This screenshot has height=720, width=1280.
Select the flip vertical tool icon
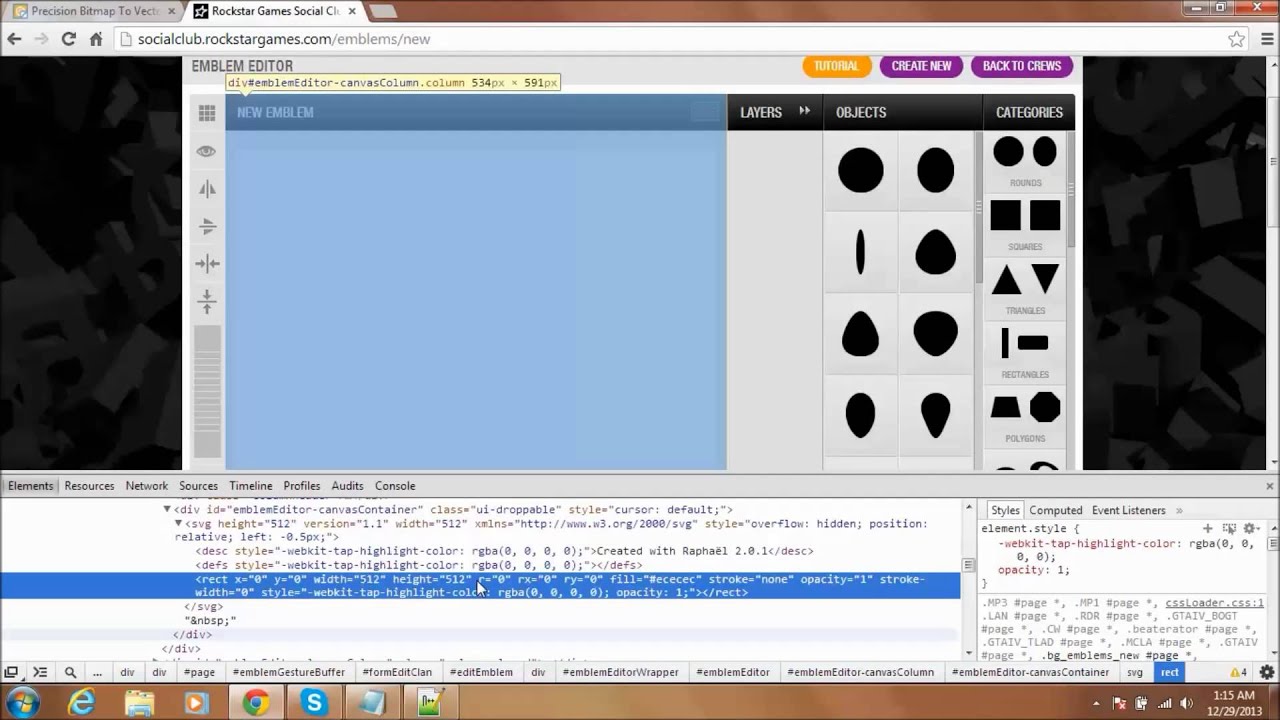tap(207, 226)
